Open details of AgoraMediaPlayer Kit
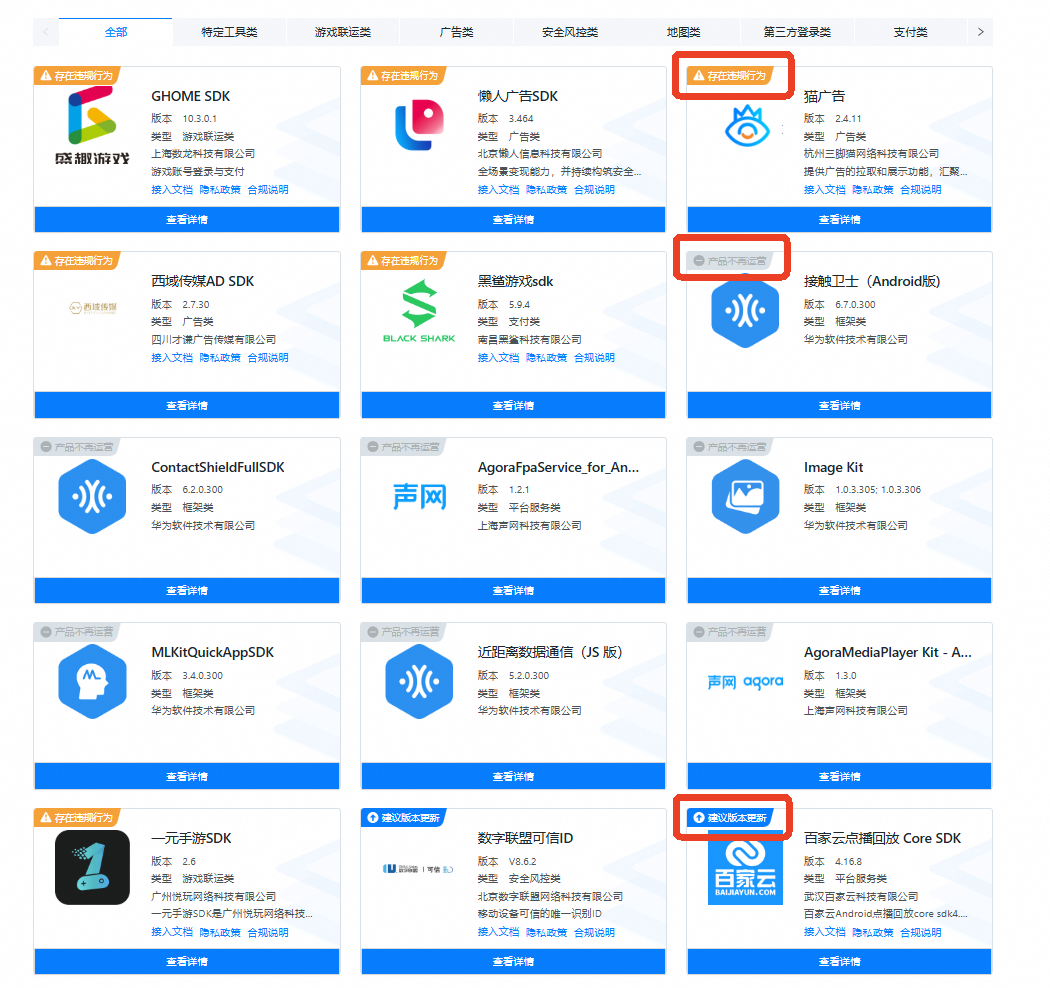Image resolution: width=1050 pixels, height=988 pixels. pos(839,776)
